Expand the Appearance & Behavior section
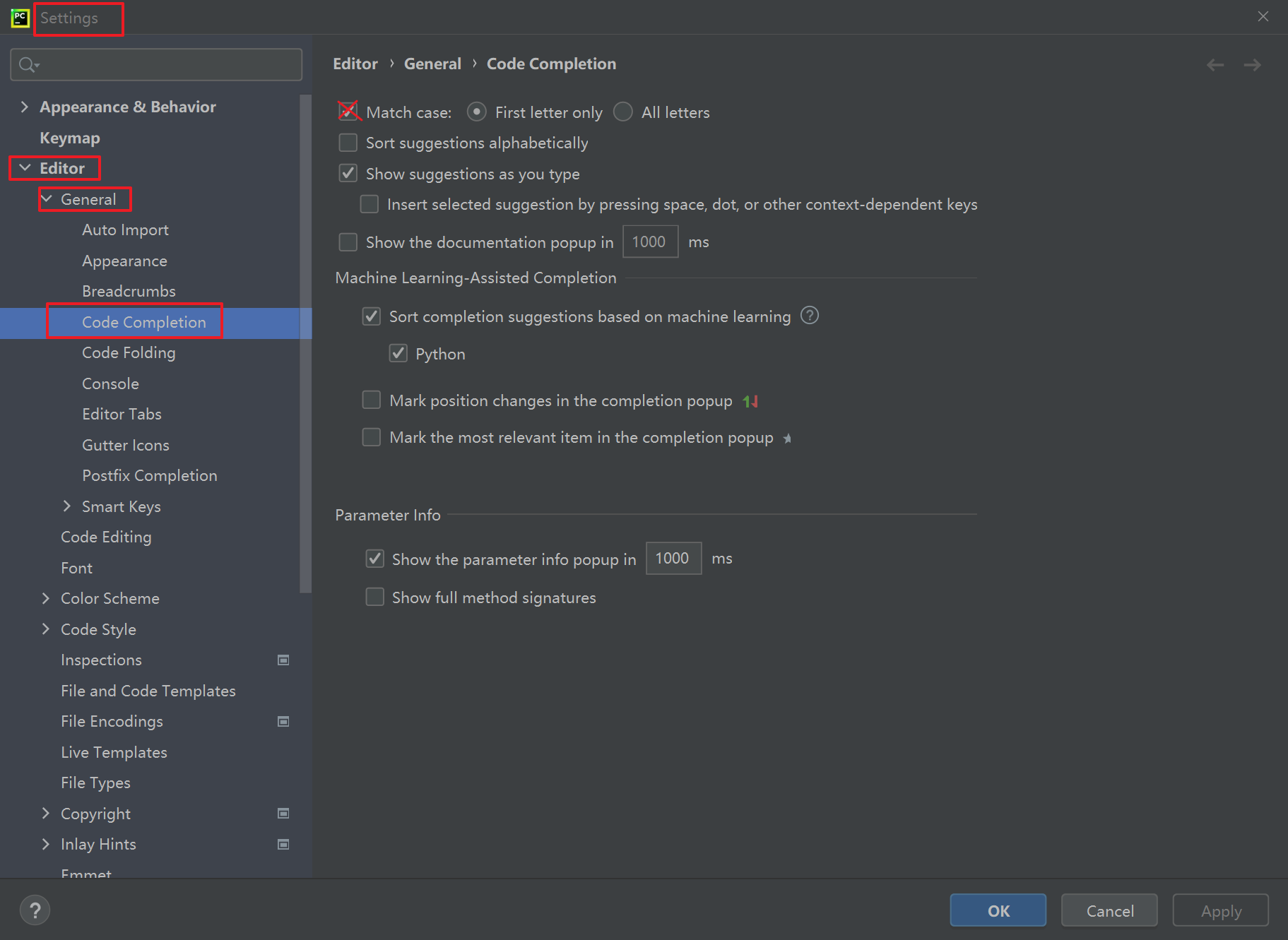 point(25,107)
